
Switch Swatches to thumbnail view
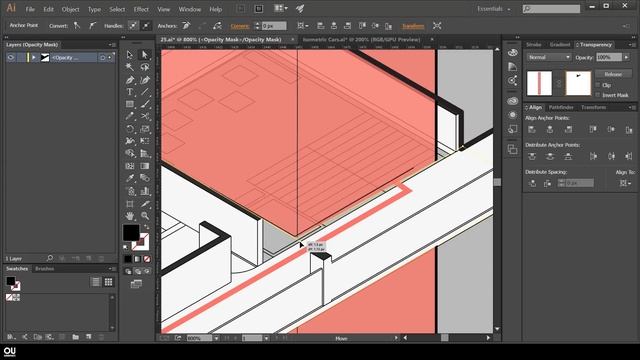coord(108,282)
